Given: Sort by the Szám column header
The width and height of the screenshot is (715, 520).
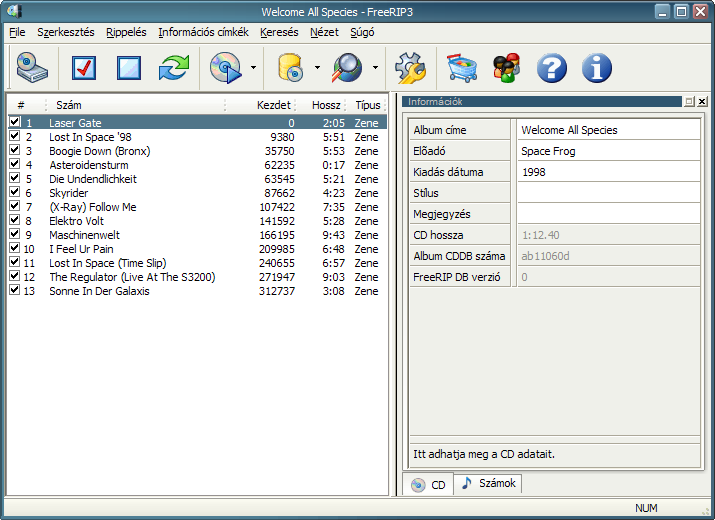Looking at the screenshot, I should [136, 105].
